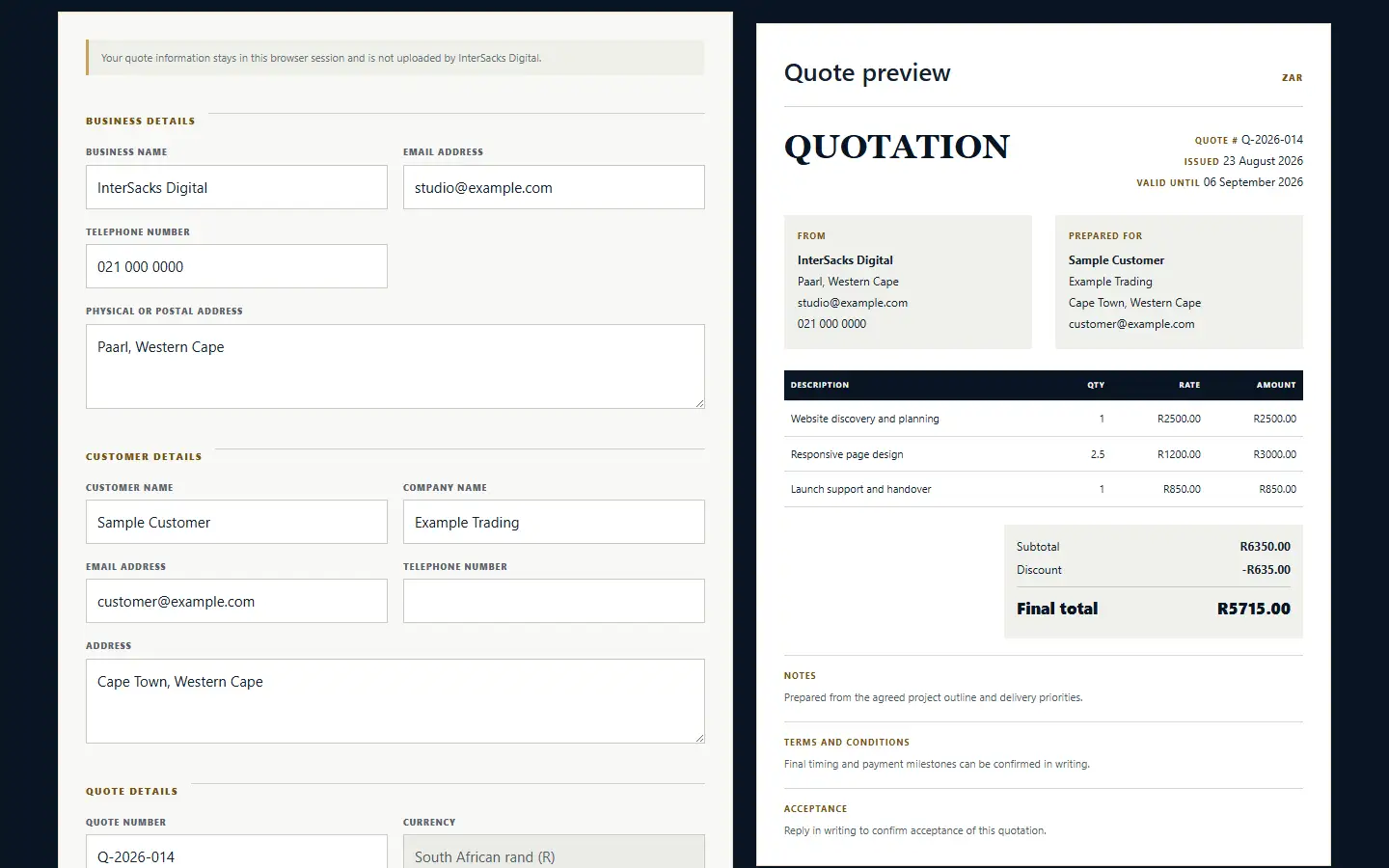Click valid until date 06 September 2026

[1253, 182]
